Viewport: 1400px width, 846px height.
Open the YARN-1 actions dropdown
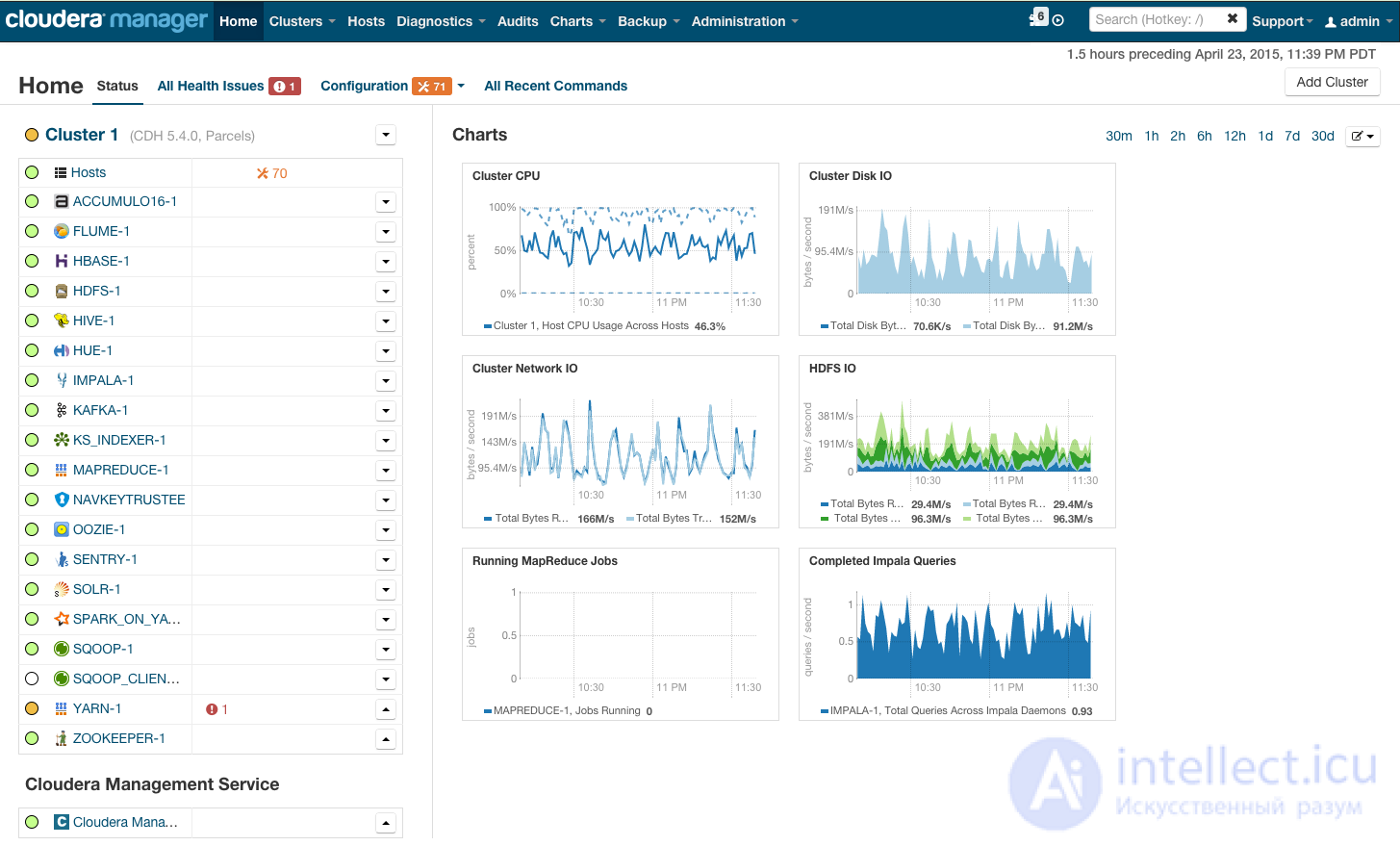[386, 710]
